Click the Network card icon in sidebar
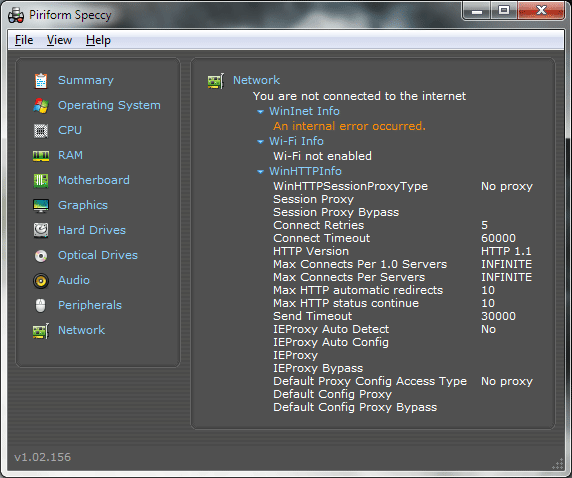Screen dimensions: 572x478 (41, 331)
